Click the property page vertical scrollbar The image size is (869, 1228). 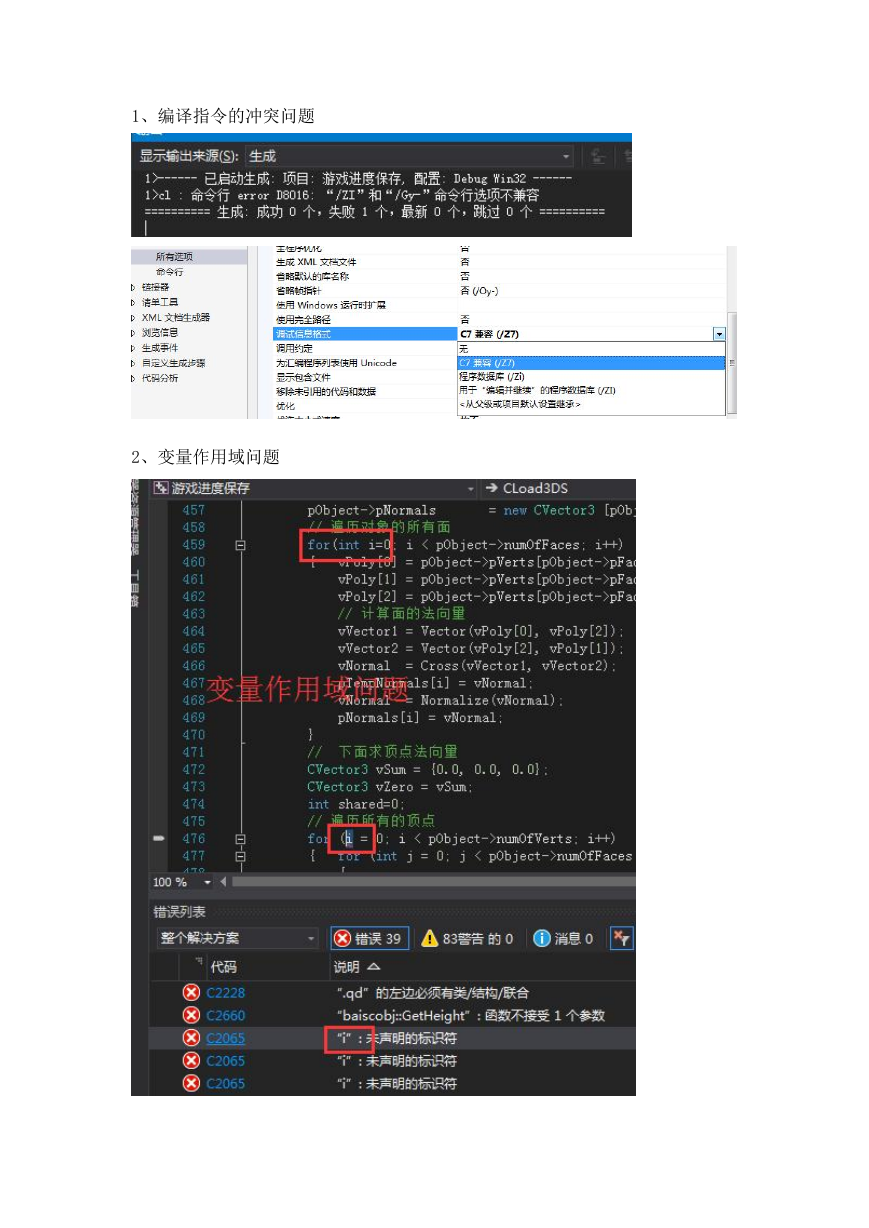tap(732, 364)
